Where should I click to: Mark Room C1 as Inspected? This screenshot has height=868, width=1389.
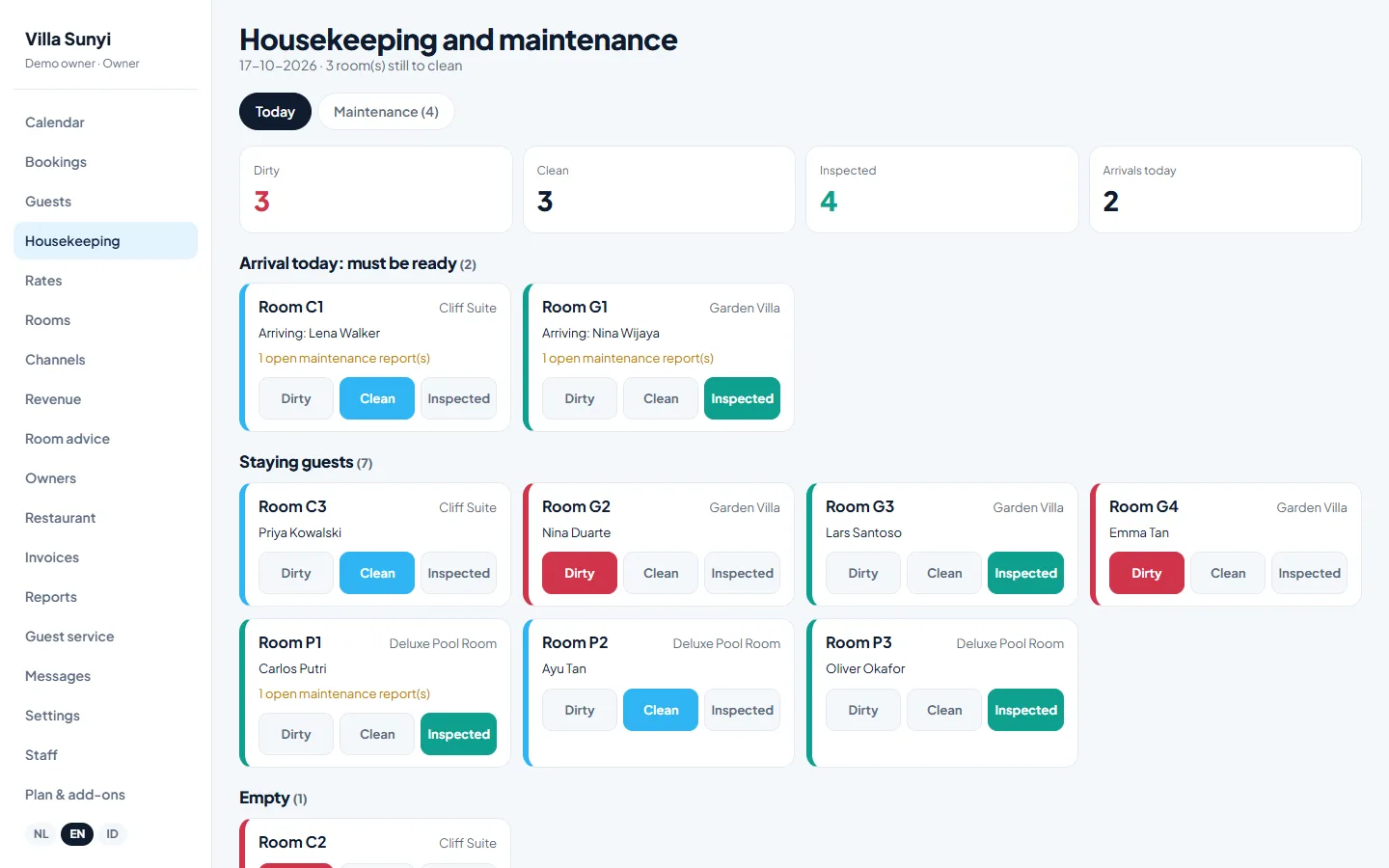coord(459,398)
